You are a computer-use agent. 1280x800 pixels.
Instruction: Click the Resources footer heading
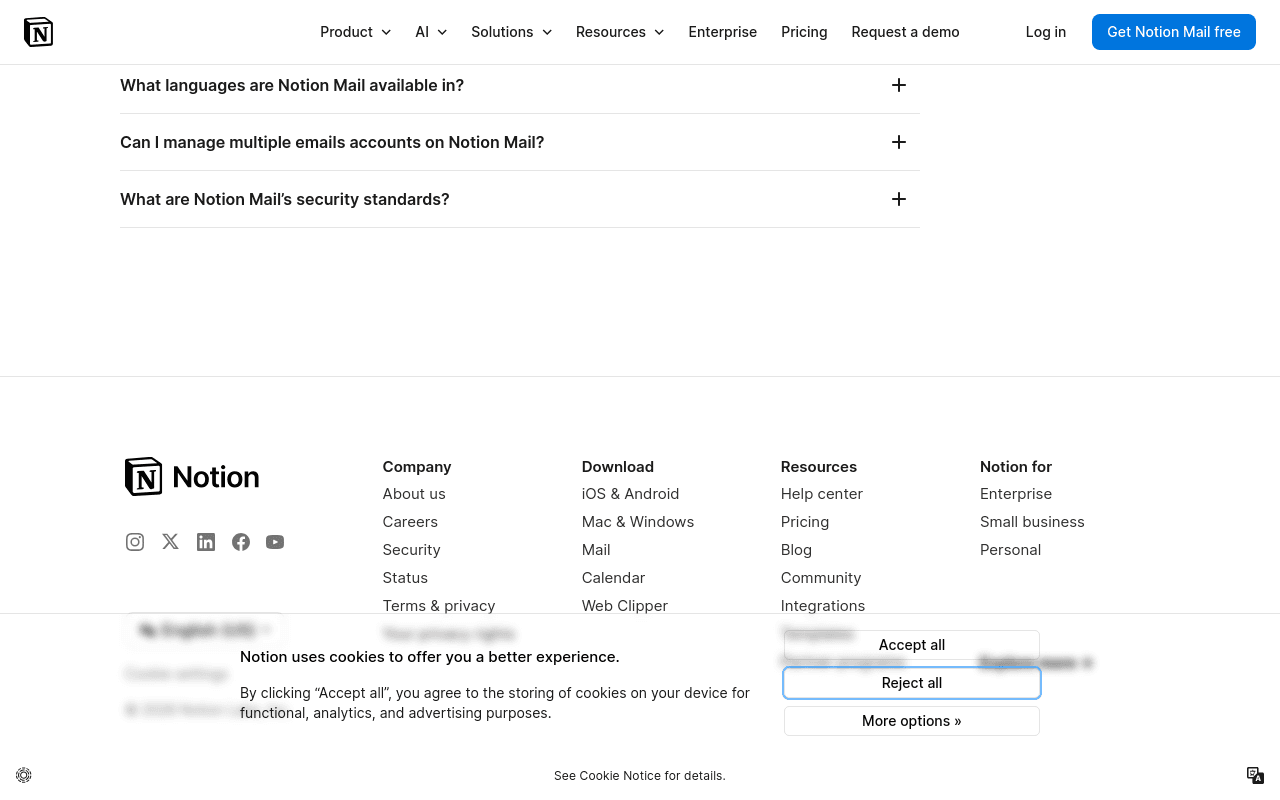click(819, 467)
